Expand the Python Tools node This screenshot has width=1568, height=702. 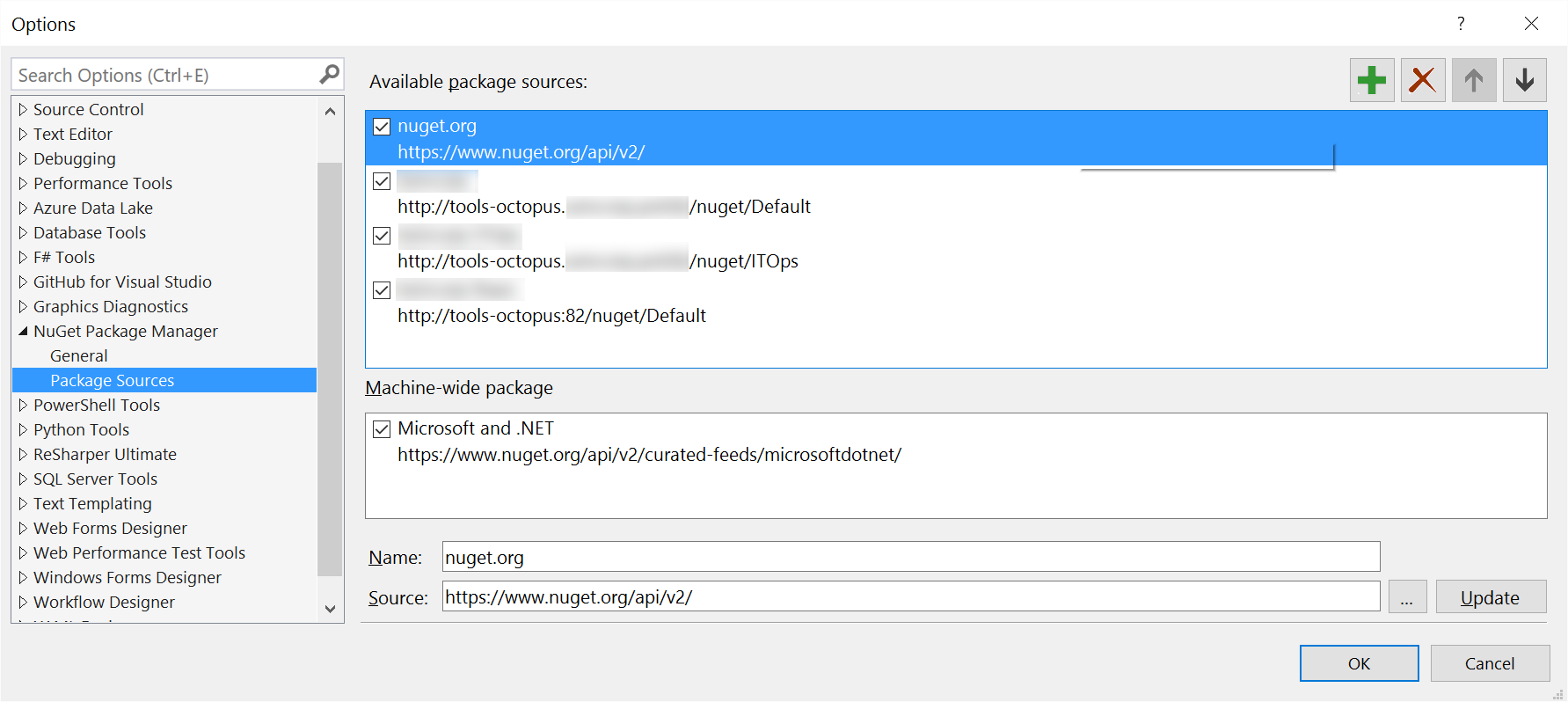[23, 430]
